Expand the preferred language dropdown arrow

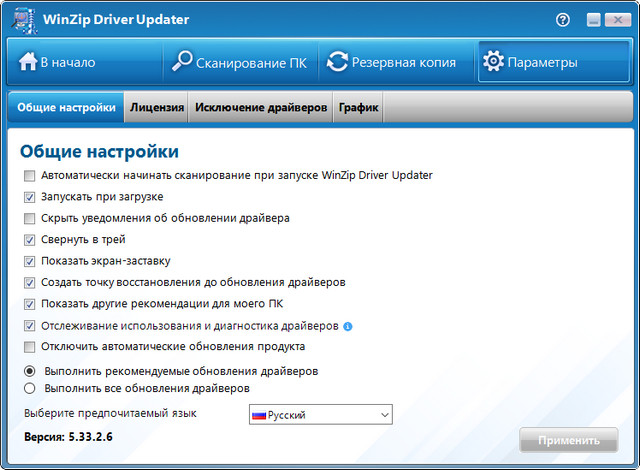[x=381, y=415]
